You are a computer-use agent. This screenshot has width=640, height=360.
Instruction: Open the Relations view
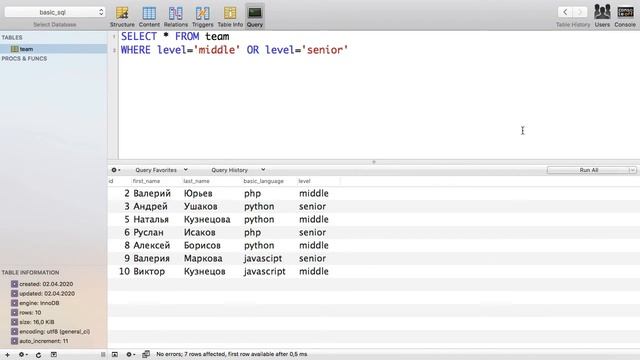(176, 16)
